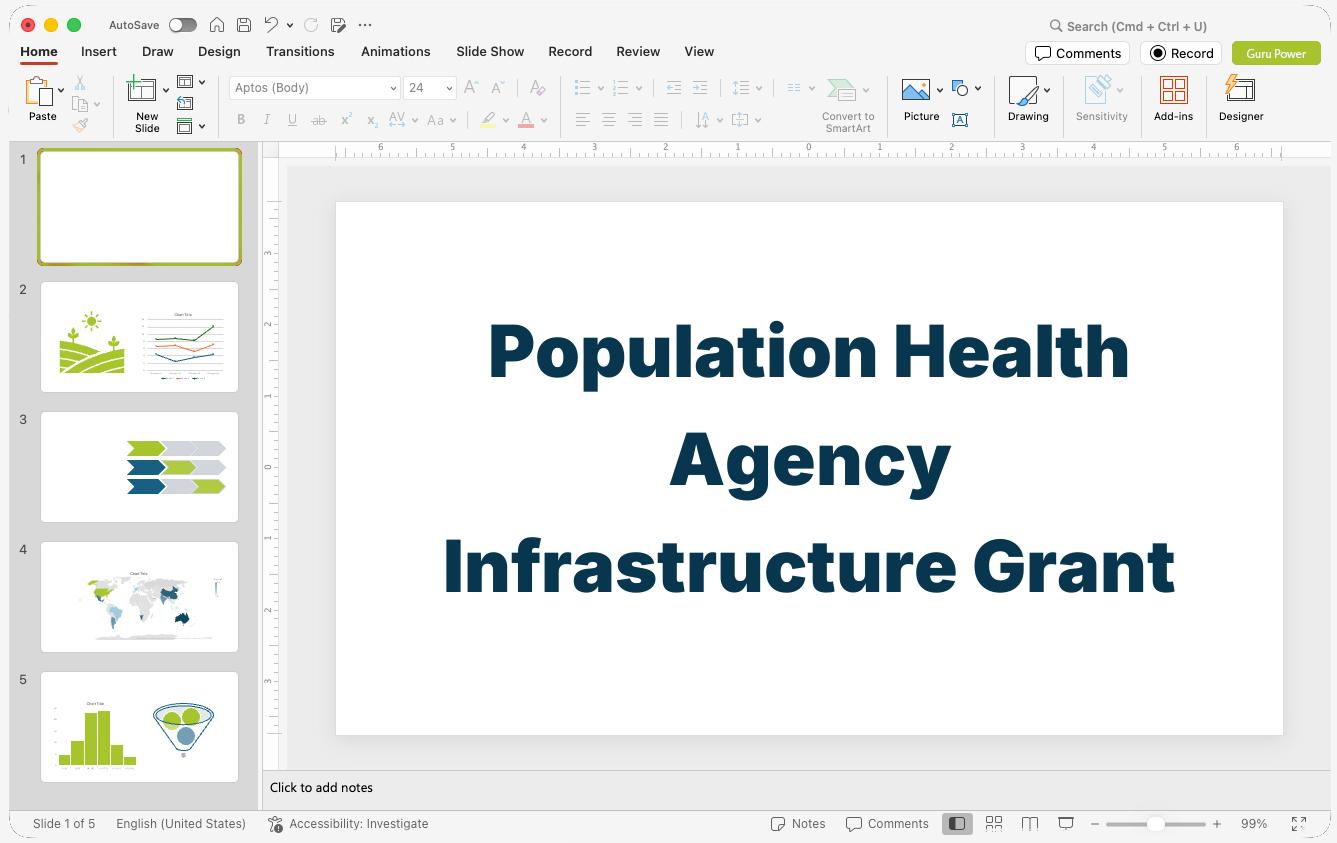1337x843 pixels.
Task: Toggle Italic formatting
Action: pos(267,120)
